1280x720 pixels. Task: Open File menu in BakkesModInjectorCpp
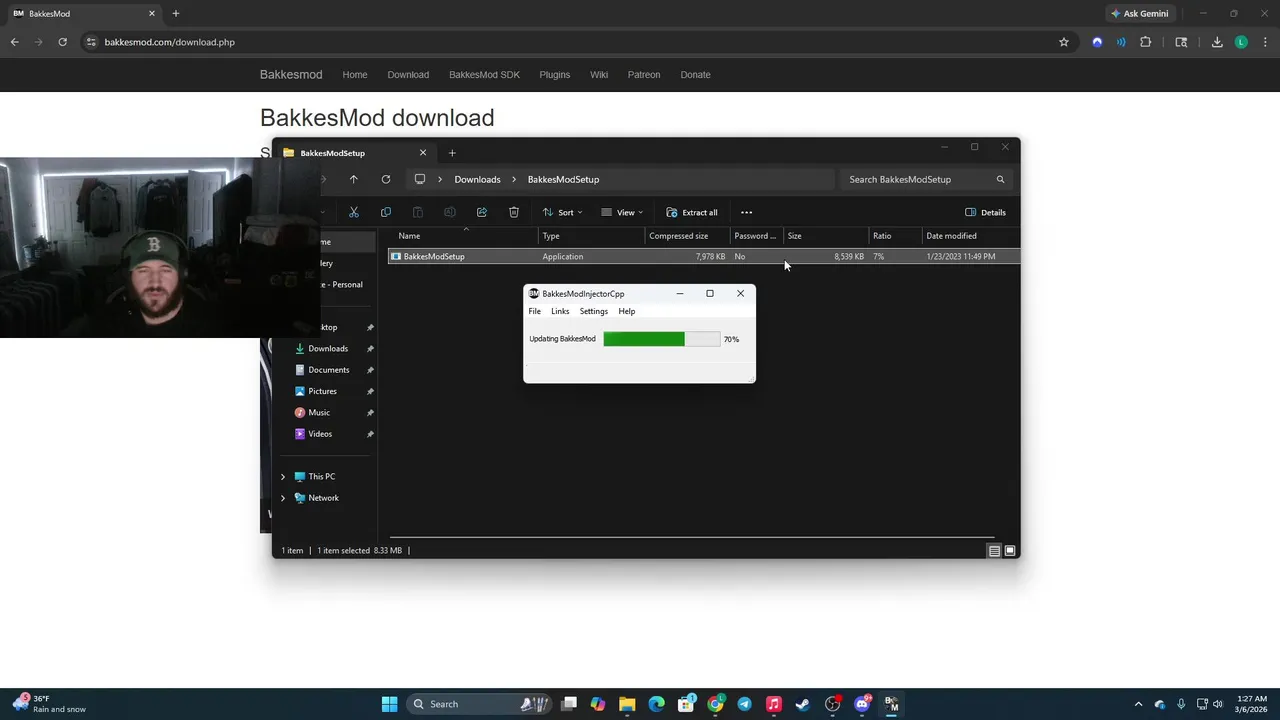535,311
